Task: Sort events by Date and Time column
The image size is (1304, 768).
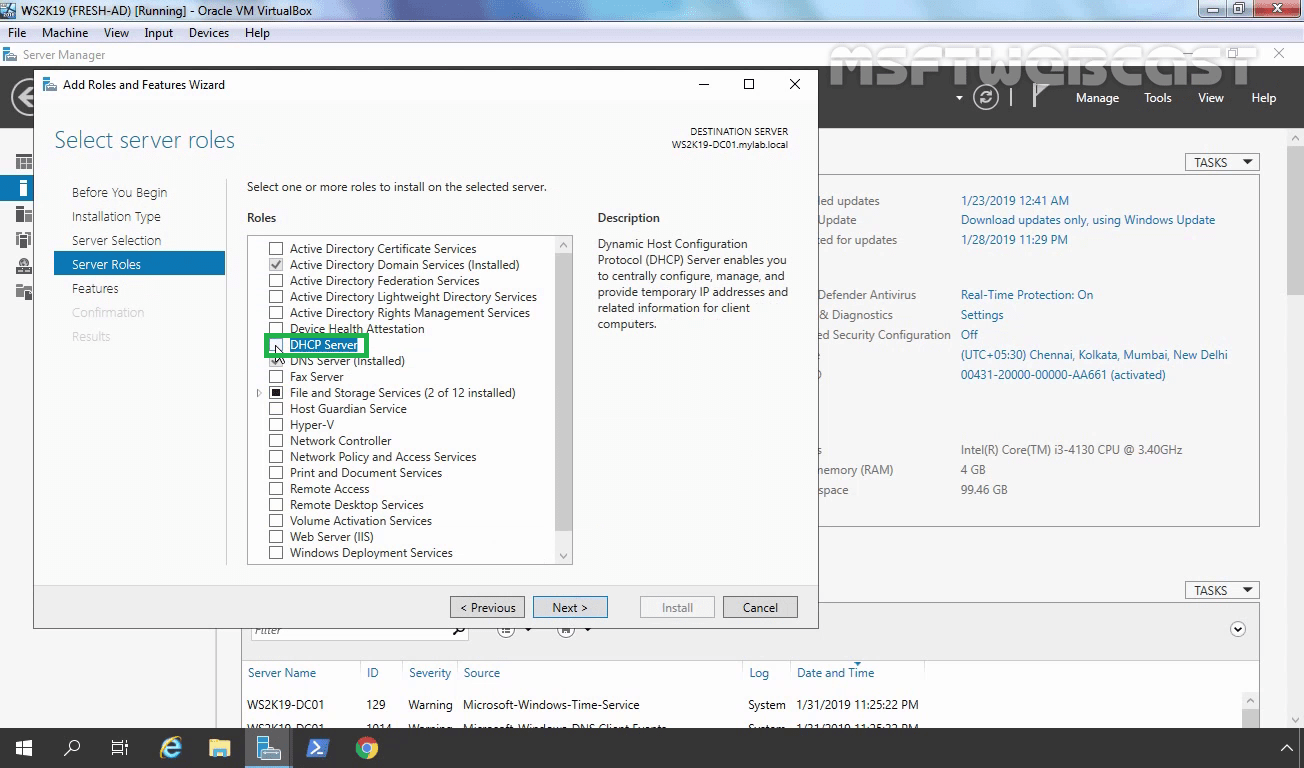Action: (835, 673)
